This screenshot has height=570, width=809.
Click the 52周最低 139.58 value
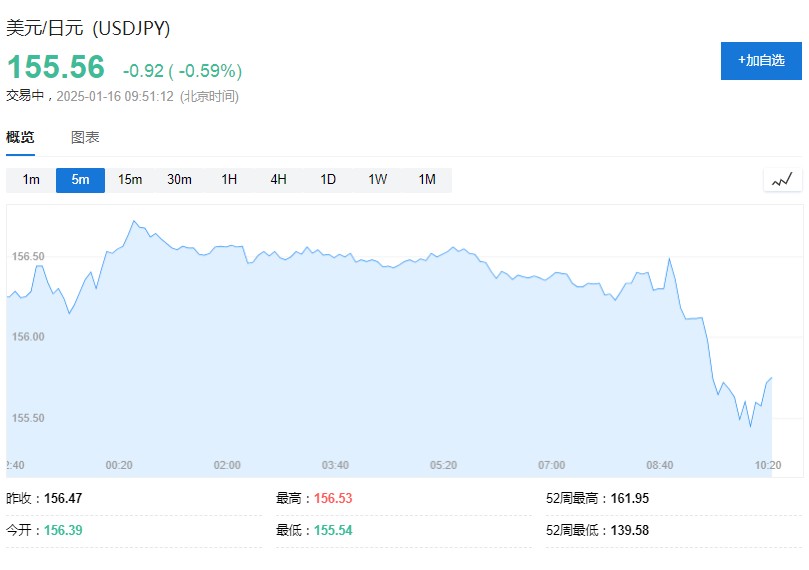pos(629,530)
